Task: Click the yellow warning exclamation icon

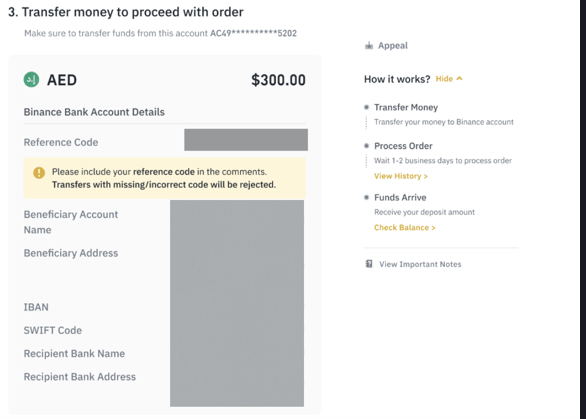Action: click(39, 173)
